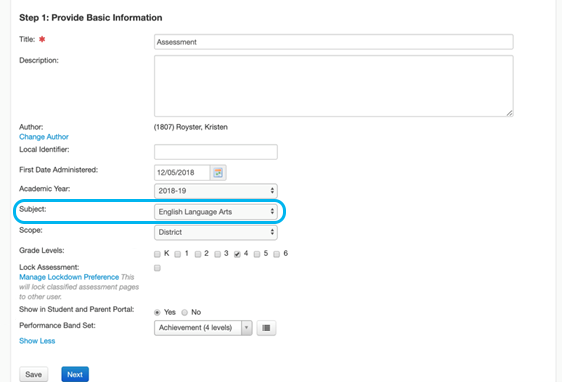
Task: Click the Change Author link
Action: pyautogui.click(x=44, y=137)
